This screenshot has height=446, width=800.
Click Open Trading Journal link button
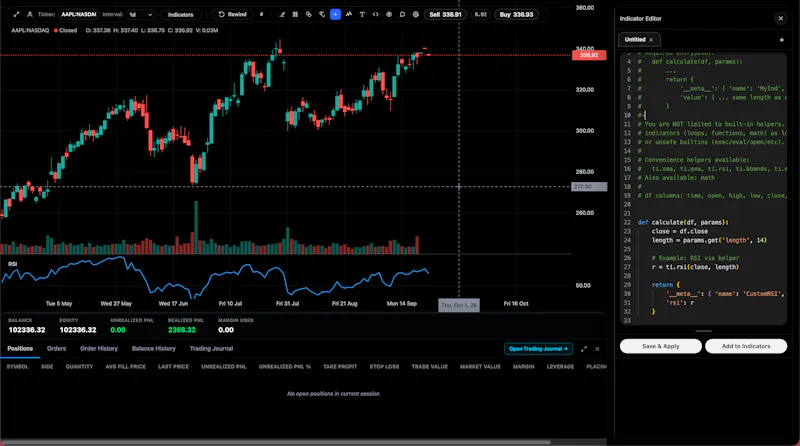coord(538,349)
